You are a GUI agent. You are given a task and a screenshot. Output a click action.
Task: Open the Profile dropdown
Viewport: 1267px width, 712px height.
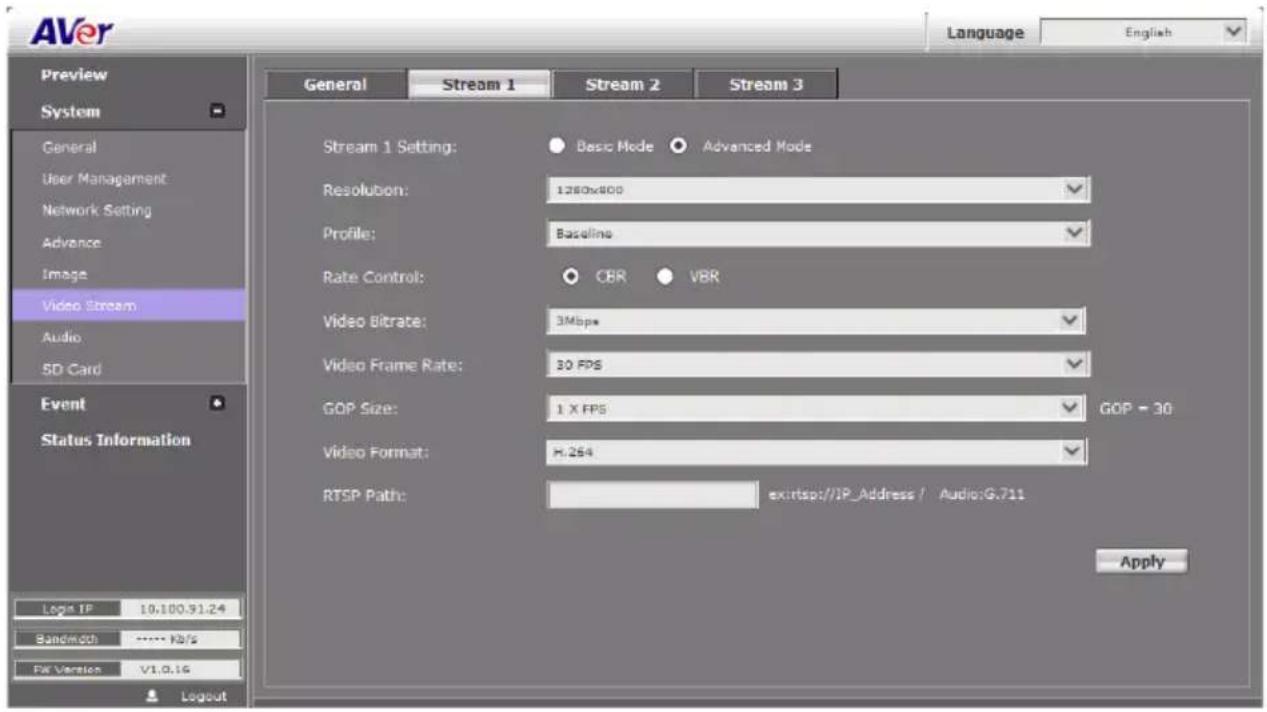click(818, 234)
